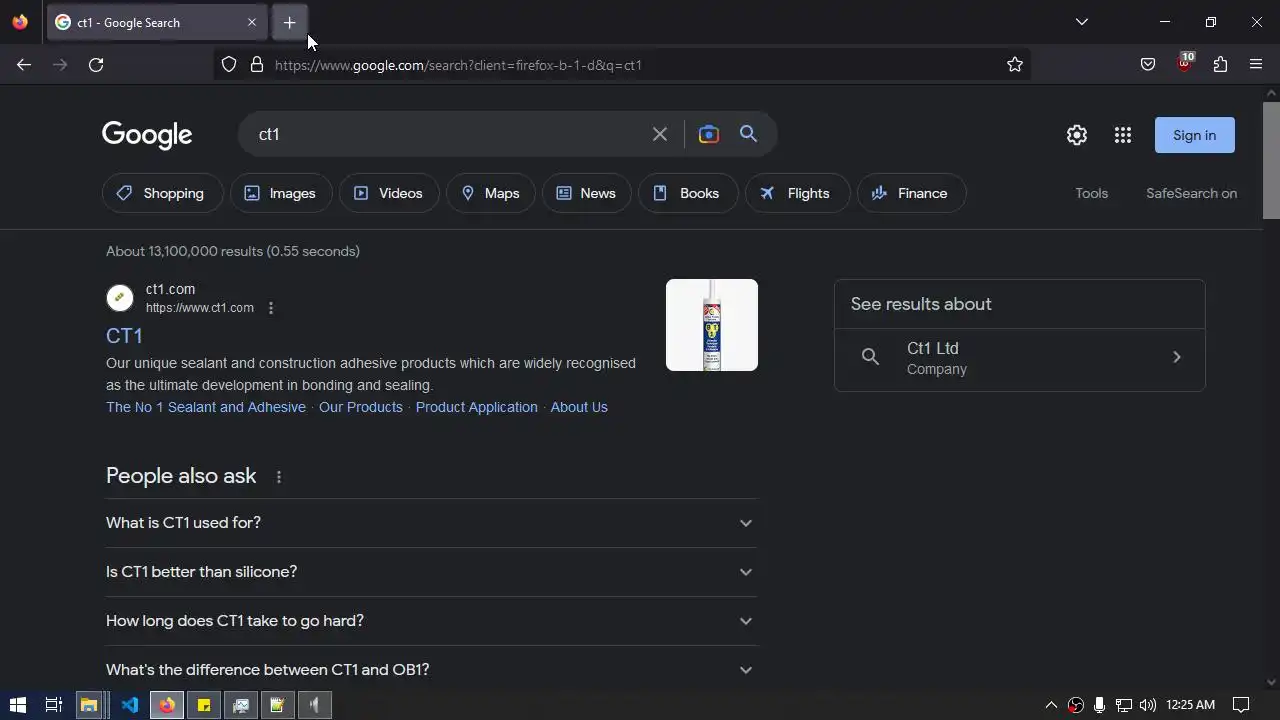
Task: Open the notification center
Action: (x=1241, y=705)
